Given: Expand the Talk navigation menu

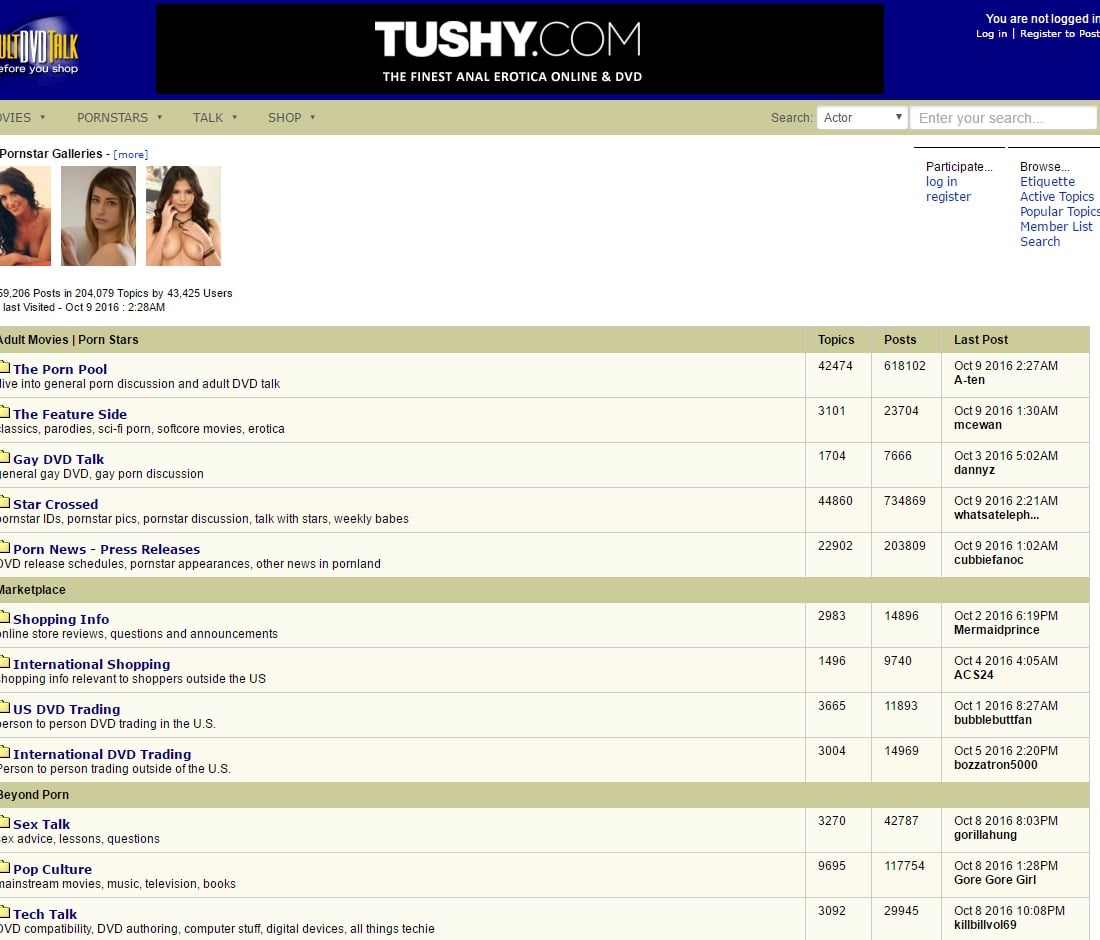Looking at the screenshot, I should (215, 118).
